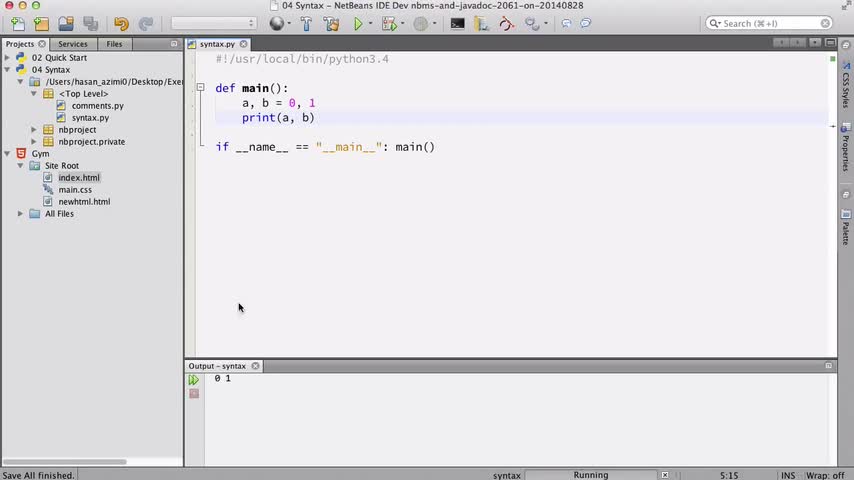This screenshot has width=854, height=480.
Task: Click the New File toolbar icon
Action: coord(17,23)
